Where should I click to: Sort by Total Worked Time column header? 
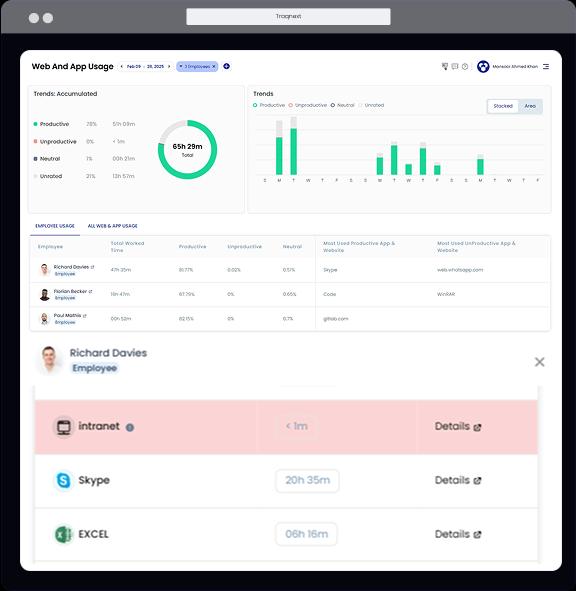click(127, 247)
